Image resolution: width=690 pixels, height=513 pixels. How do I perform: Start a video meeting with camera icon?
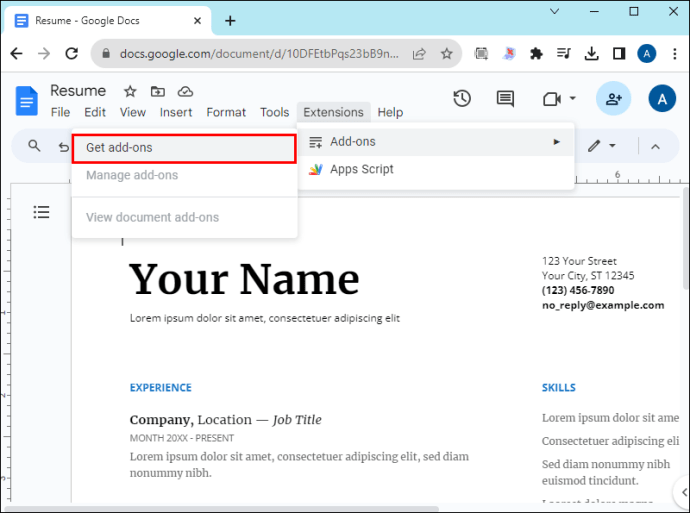[x=552, y=99]
